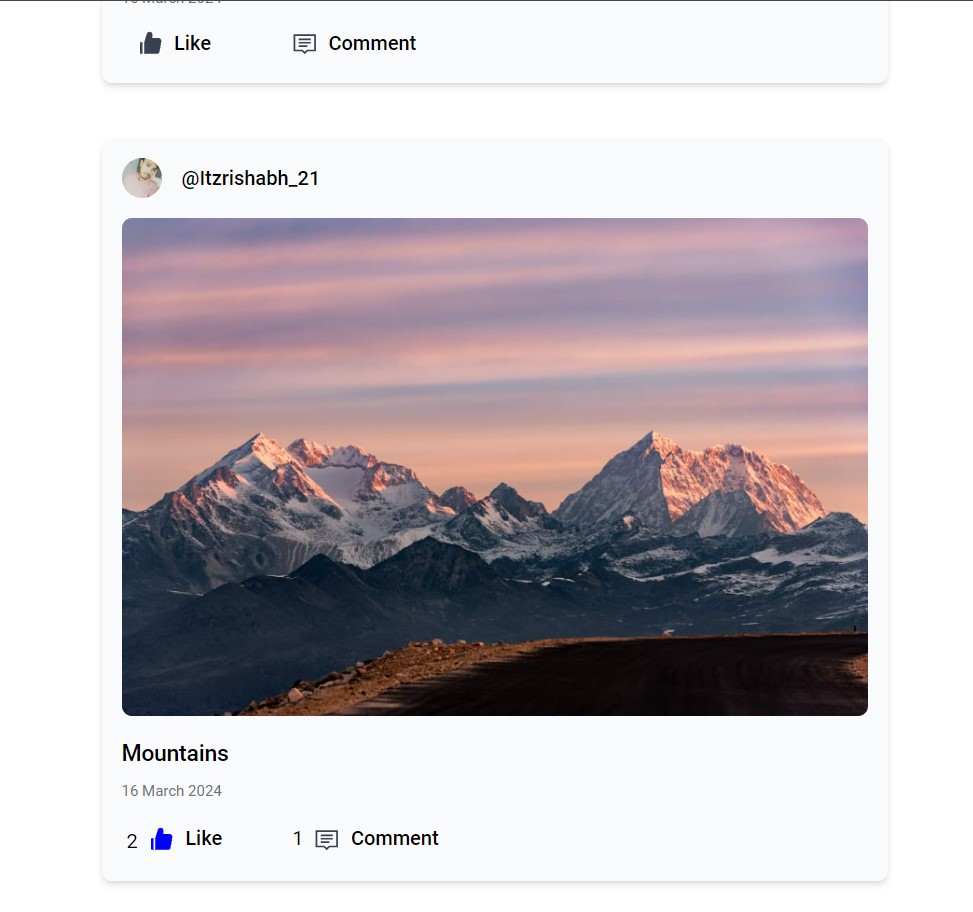
Task: Click the like count showing 2
Action: (131, 841)
